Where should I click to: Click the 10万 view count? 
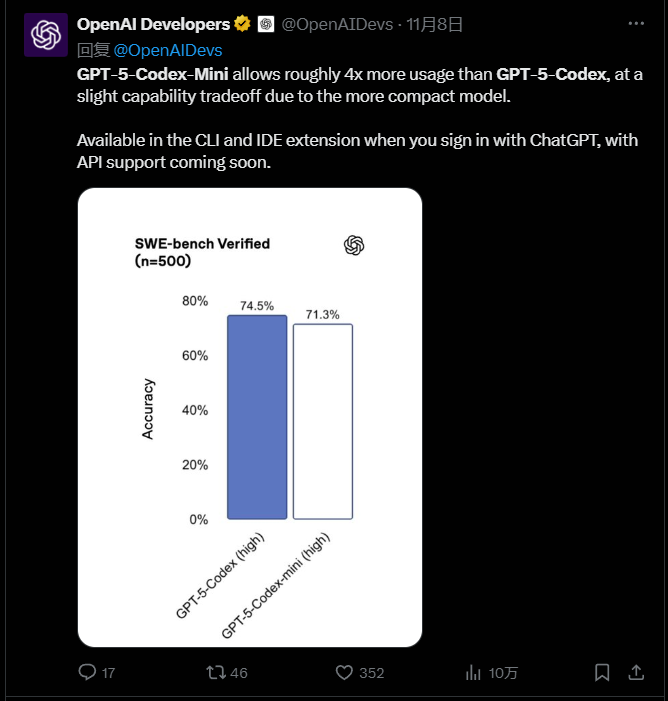(503, 673)
